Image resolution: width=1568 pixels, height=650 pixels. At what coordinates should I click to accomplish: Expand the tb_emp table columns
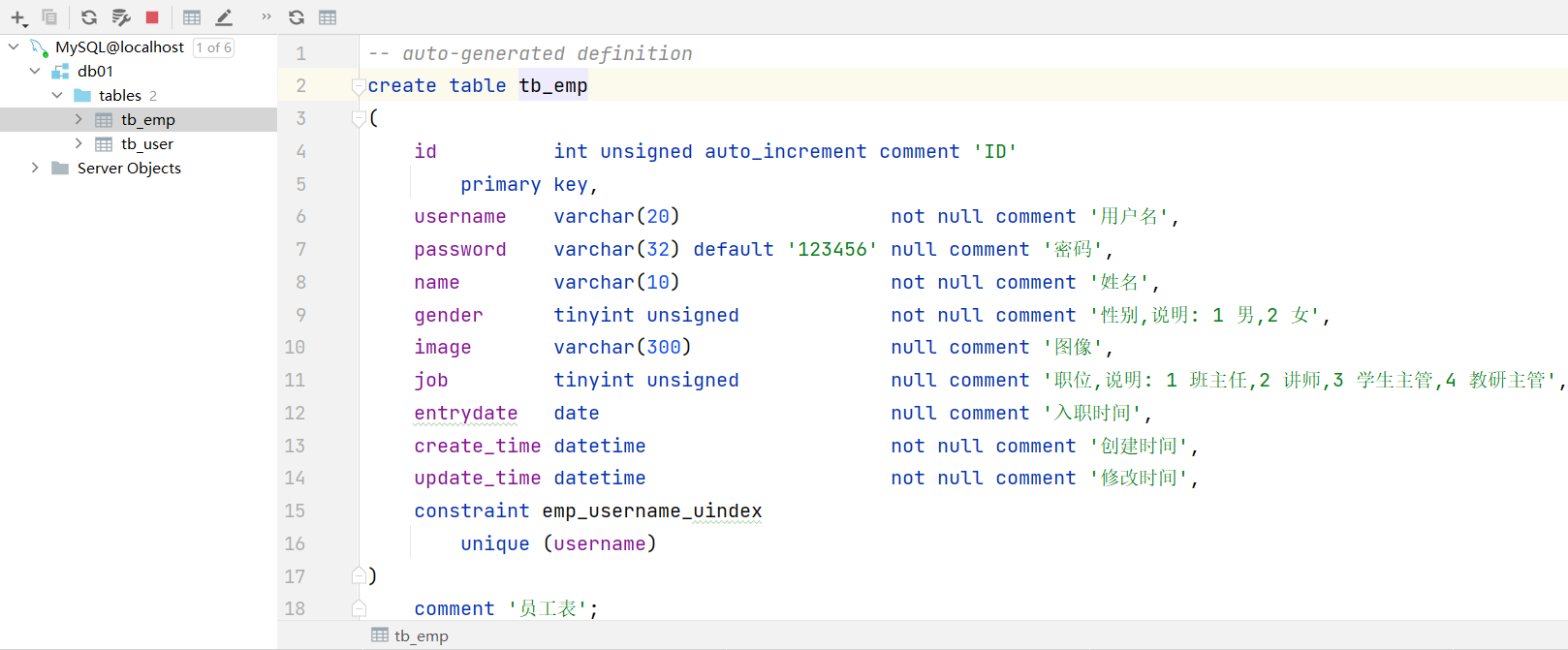pyautogui.click(x=78, y=119)
